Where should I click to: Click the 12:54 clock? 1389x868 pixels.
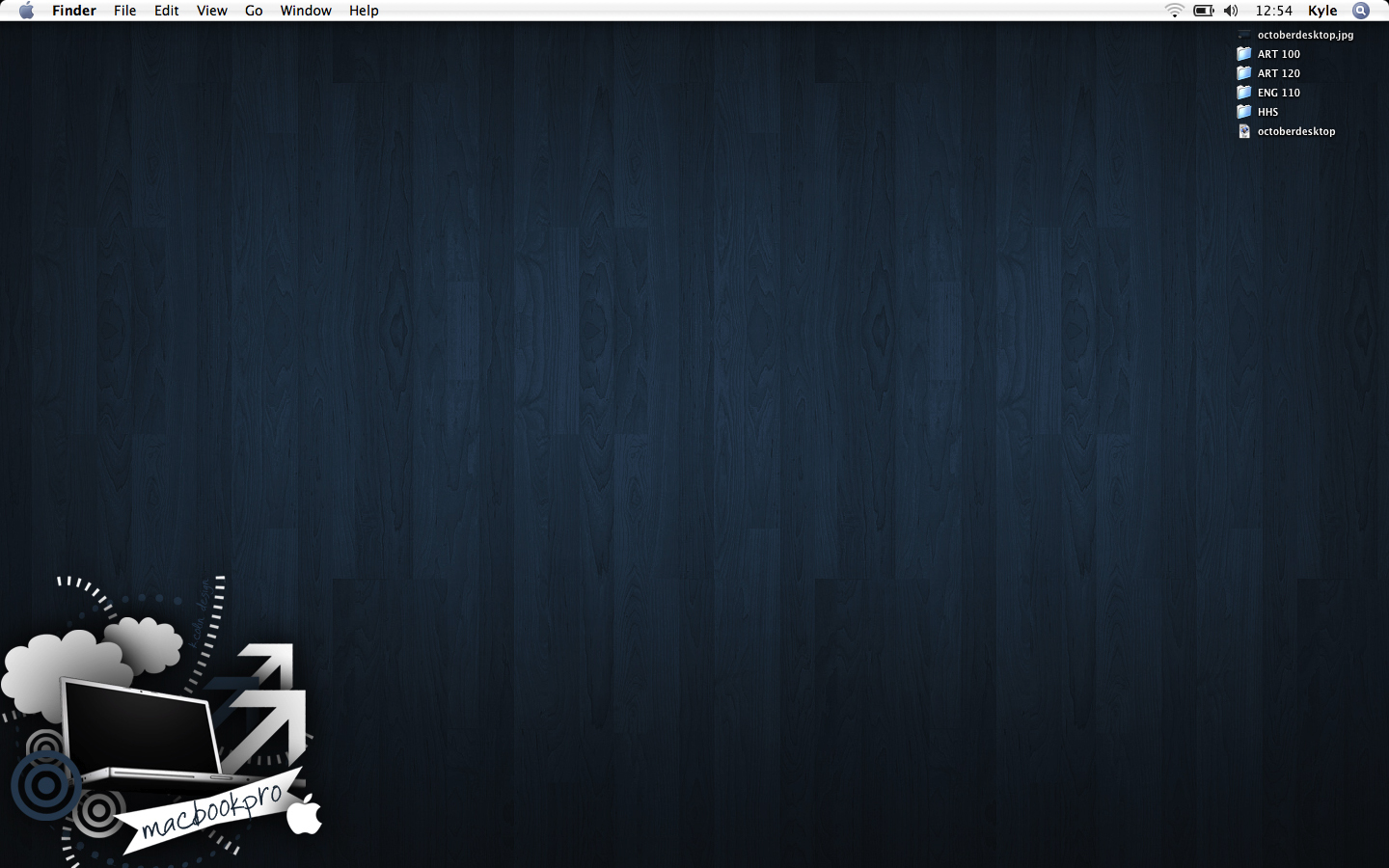pos(1273,11)
